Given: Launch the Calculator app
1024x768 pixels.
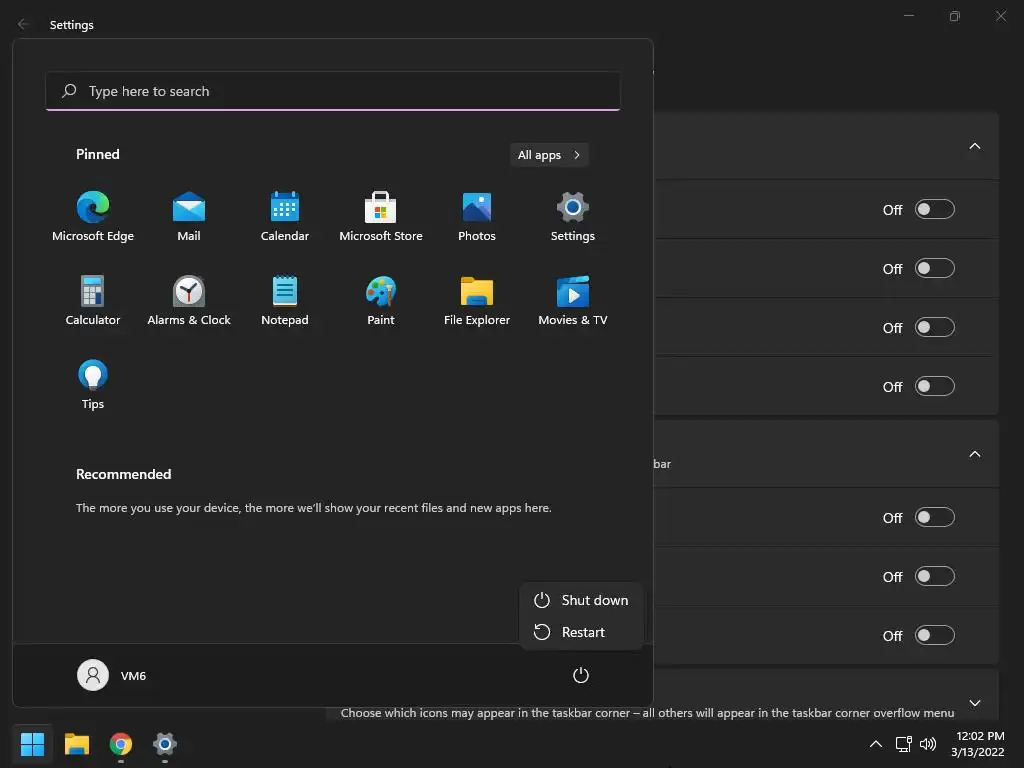Looking at the screenshot, I should (x=93, y=300).
